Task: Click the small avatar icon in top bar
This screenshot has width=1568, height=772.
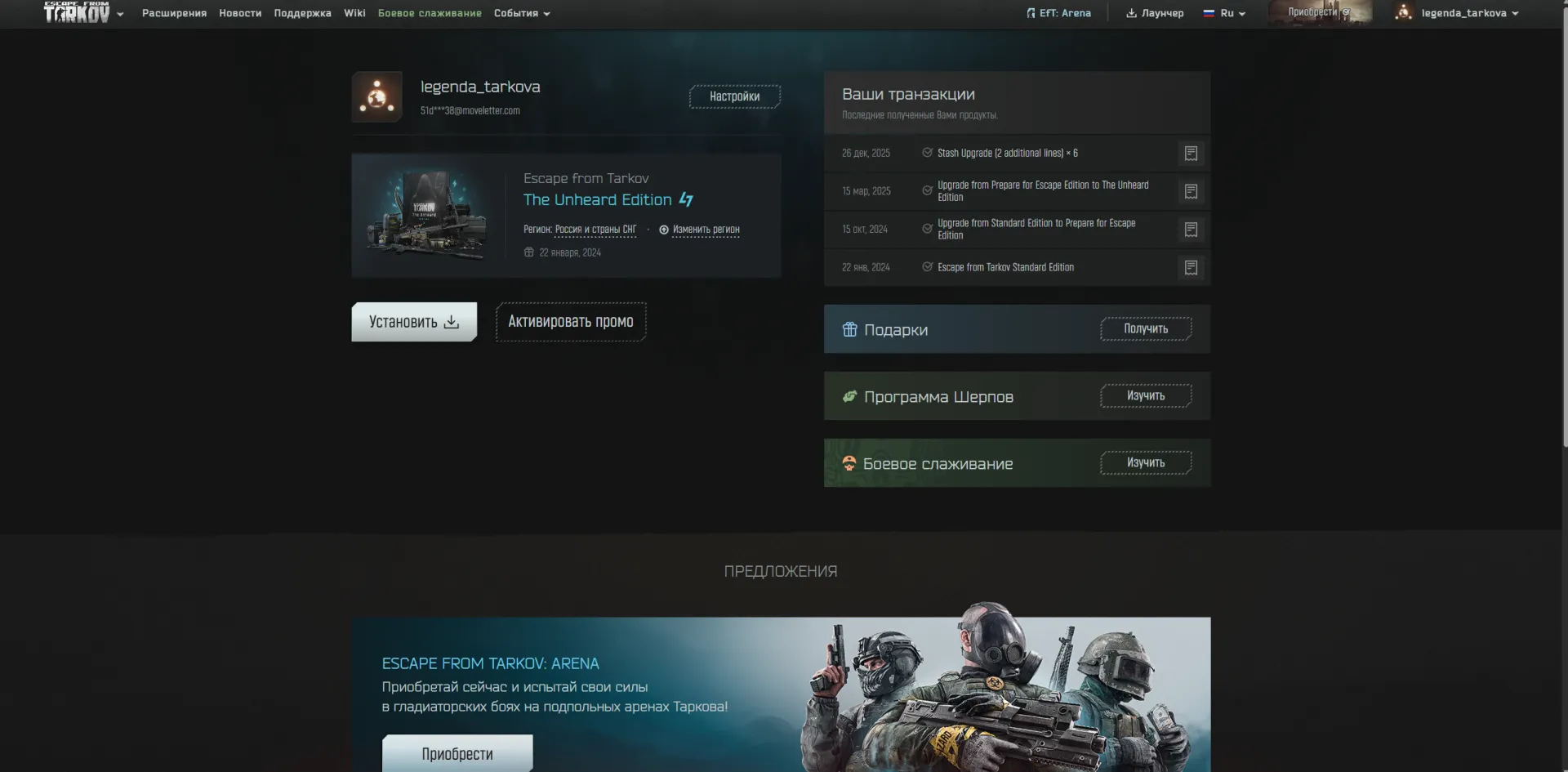Action: [1404, 12]
